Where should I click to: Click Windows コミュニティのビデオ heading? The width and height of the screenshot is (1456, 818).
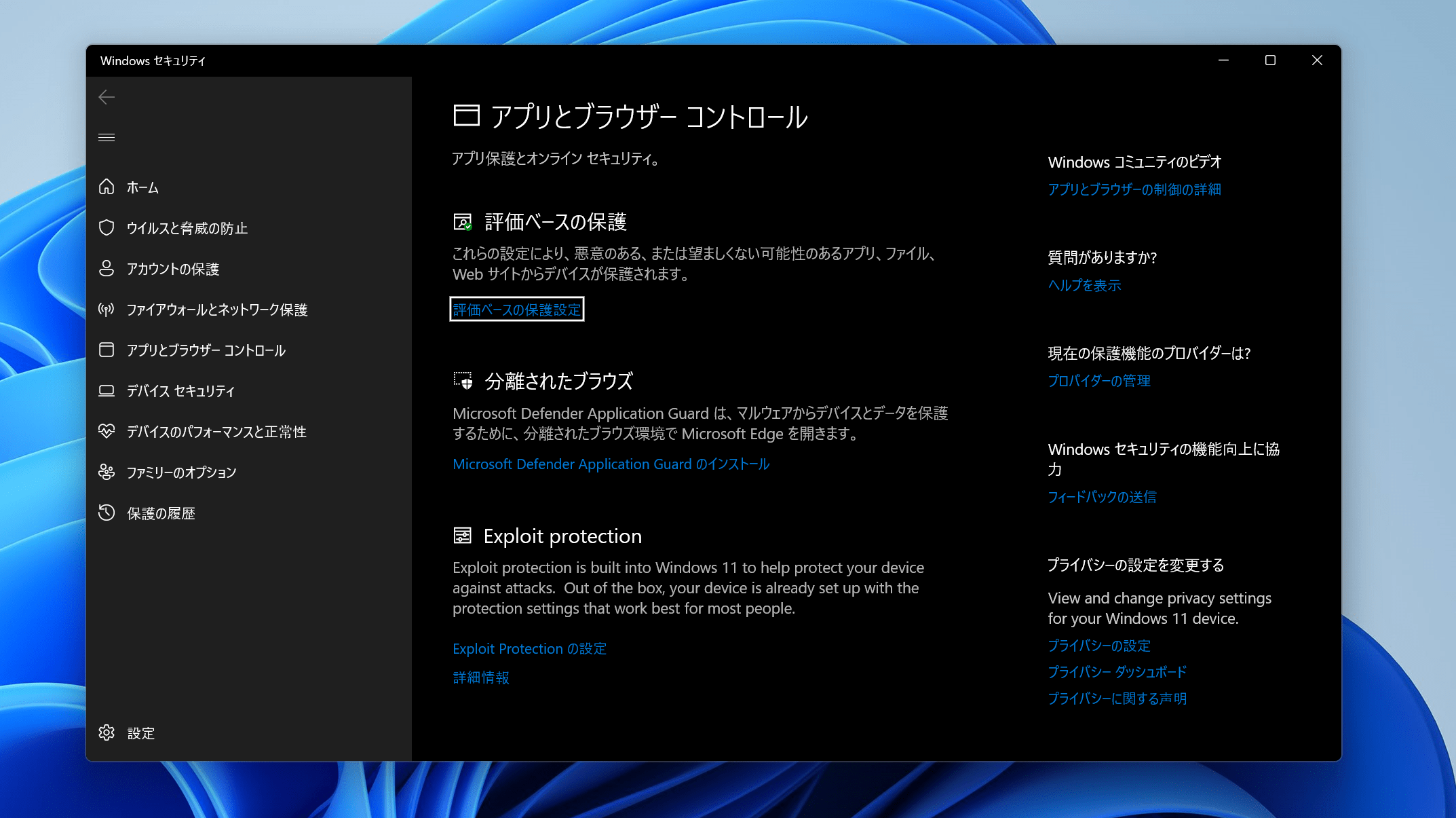pos(1134,162)
